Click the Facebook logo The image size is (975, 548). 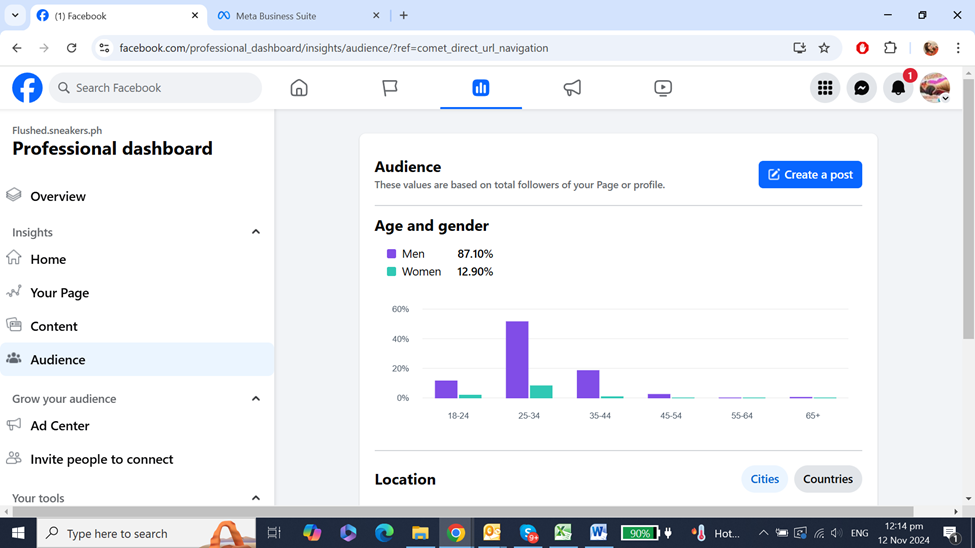tap(27, 88)
